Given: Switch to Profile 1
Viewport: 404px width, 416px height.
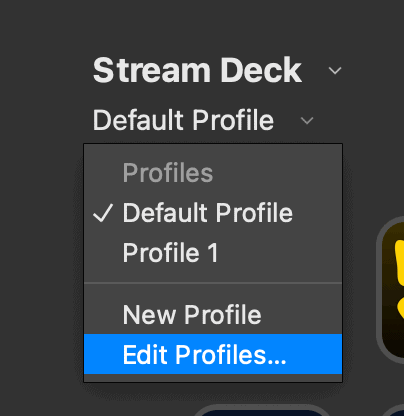Looking at the screenshot, I should click(213, 253).
